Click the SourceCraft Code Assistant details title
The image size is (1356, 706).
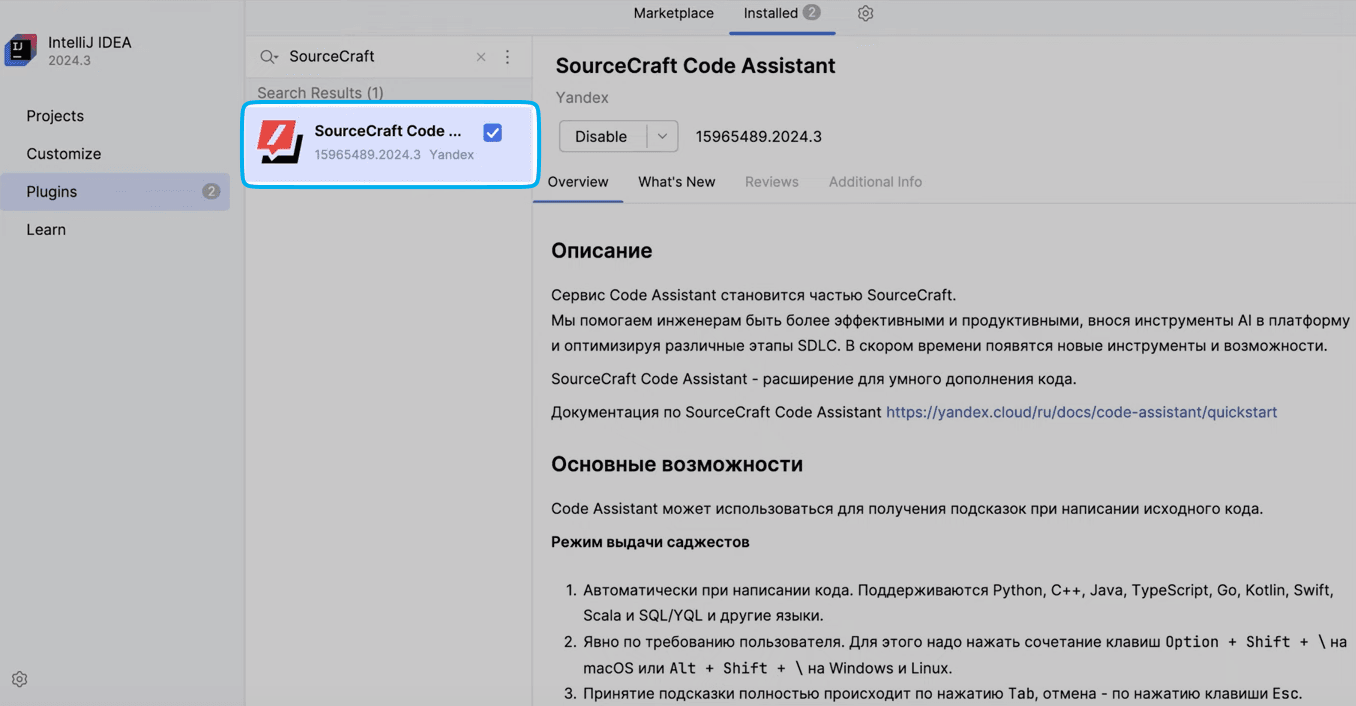click(x=696, y=66)
